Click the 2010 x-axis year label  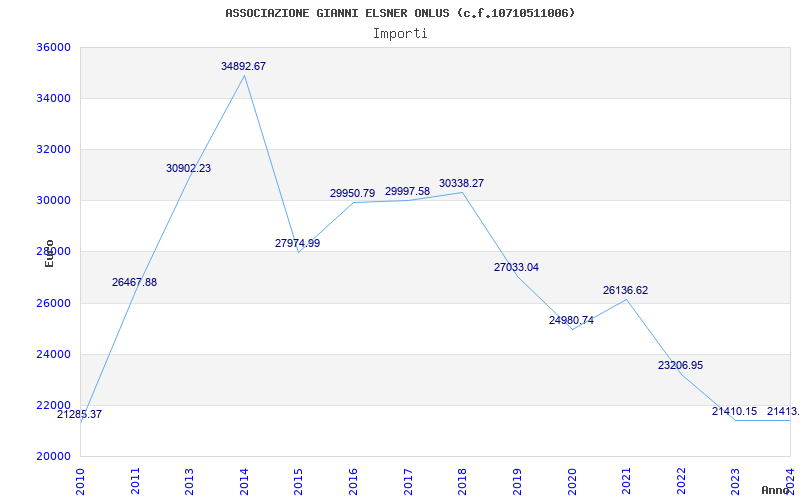[80, 481]
